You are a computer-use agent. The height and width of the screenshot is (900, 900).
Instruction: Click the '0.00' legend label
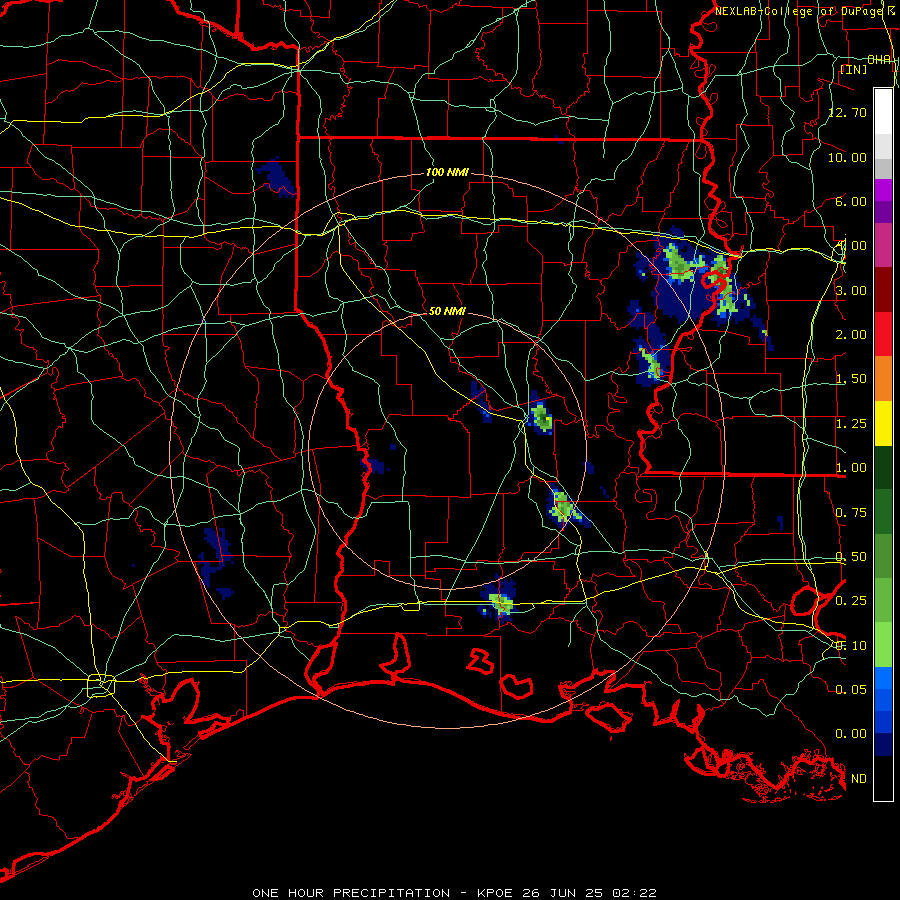(851, 734)
